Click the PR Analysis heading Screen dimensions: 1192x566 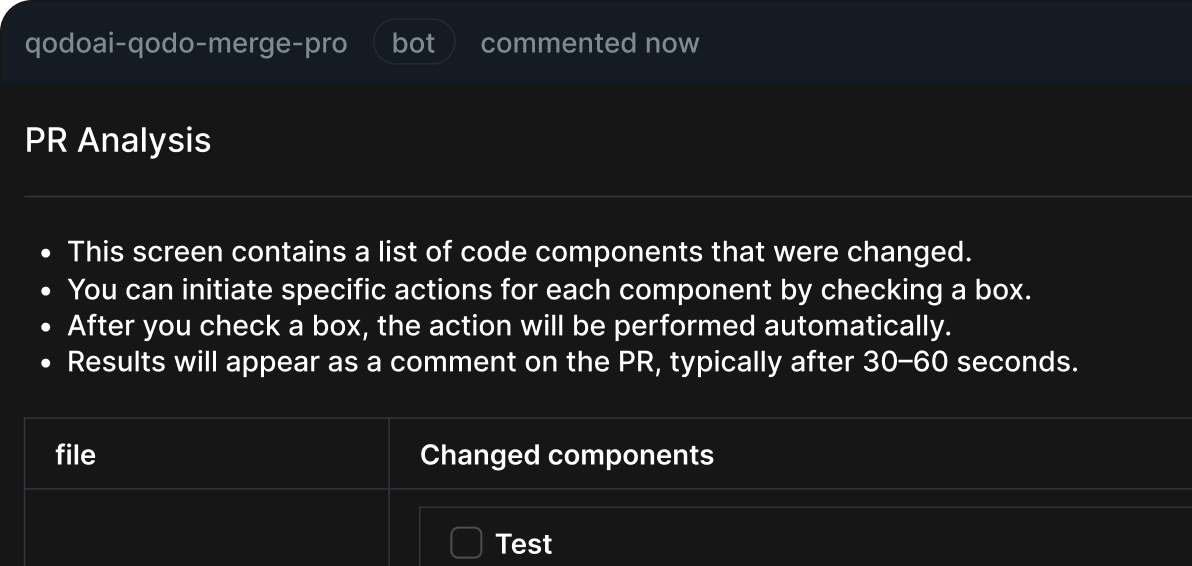point(118,141)
